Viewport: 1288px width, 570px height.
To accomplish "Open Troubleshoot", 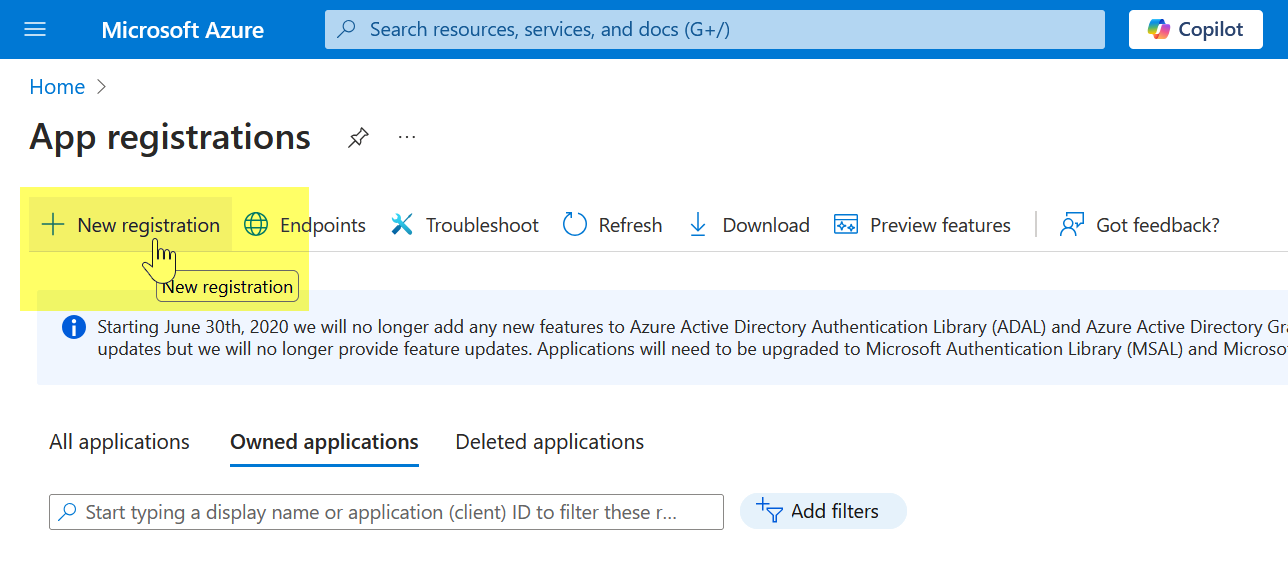I will [x=464, y=225].
